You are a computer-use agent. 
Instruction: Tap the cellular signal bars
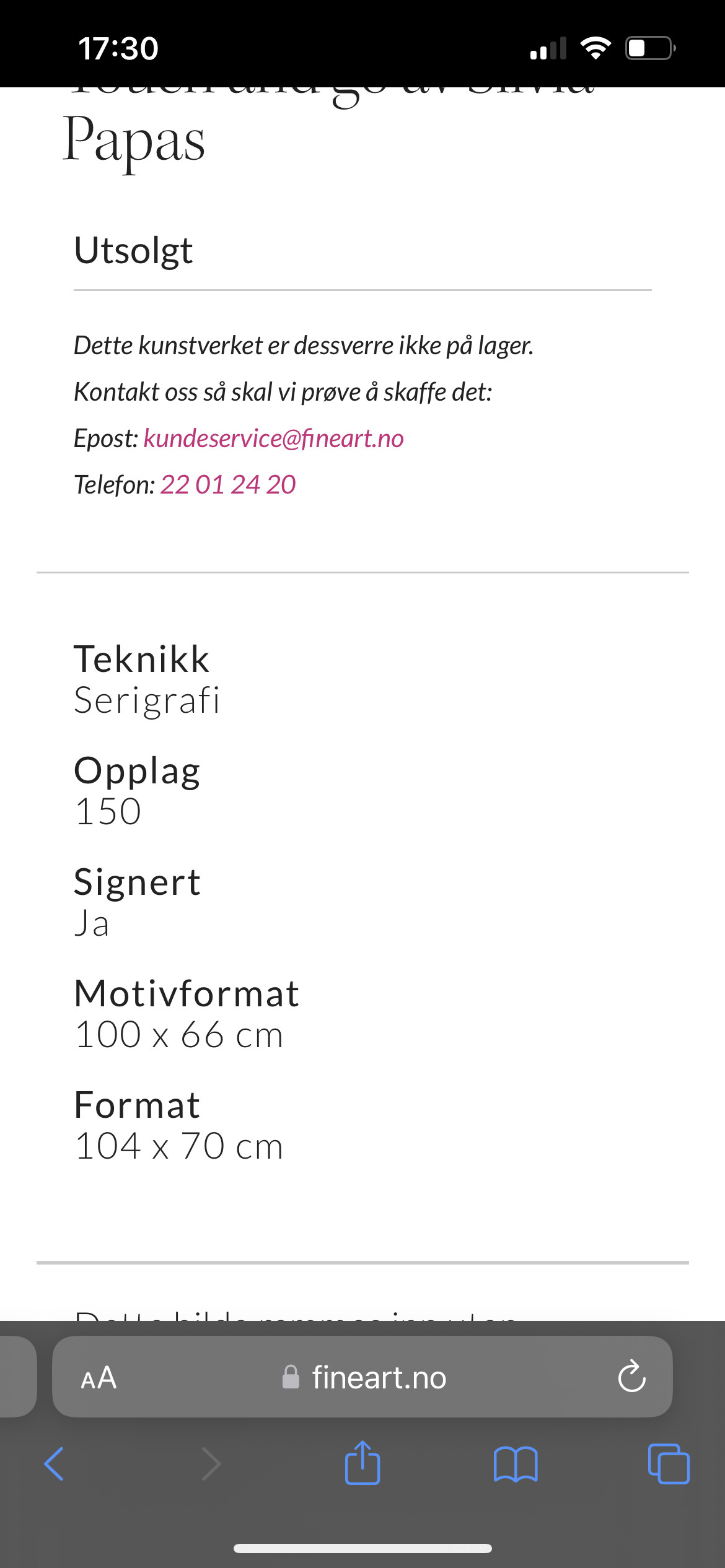click(x=548, y=48)
